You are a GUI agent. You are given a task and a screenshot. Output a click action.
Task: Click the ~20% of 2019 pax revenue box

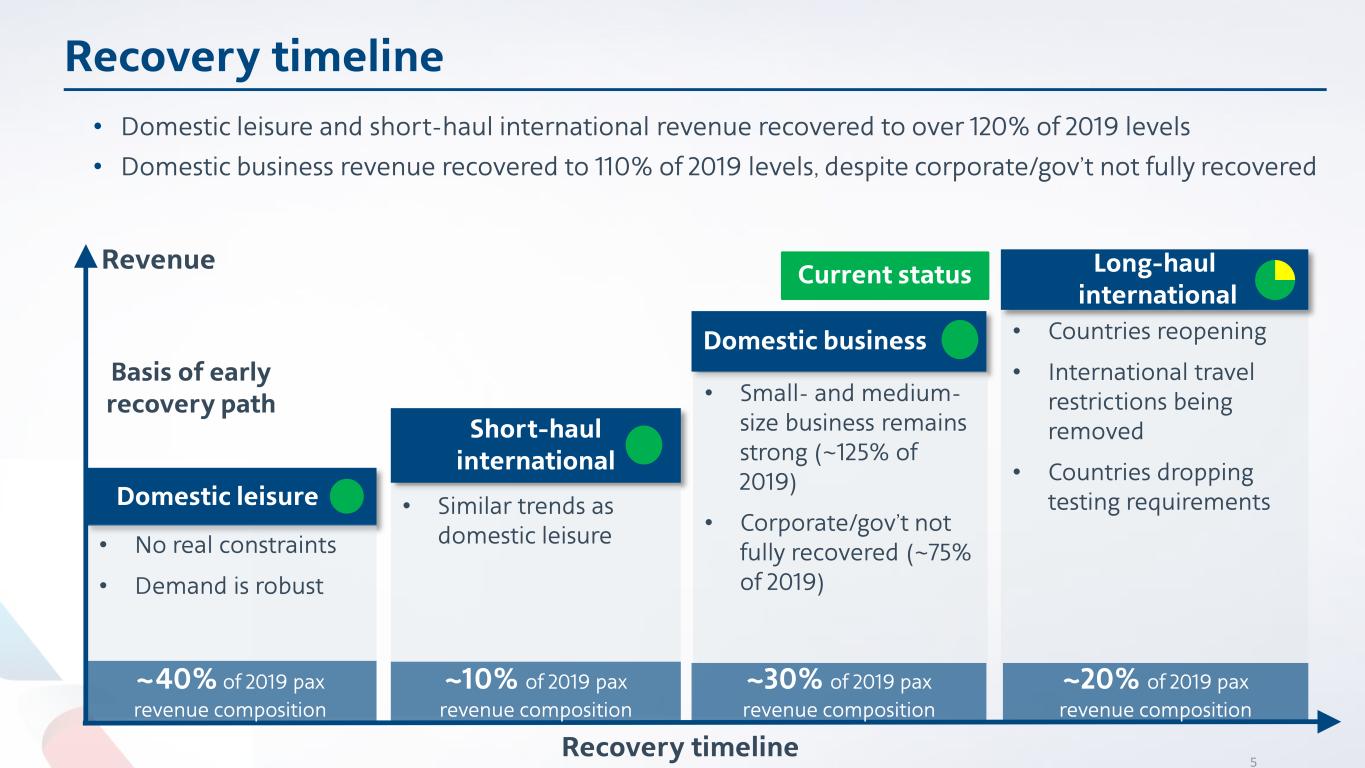[1155, 692]
